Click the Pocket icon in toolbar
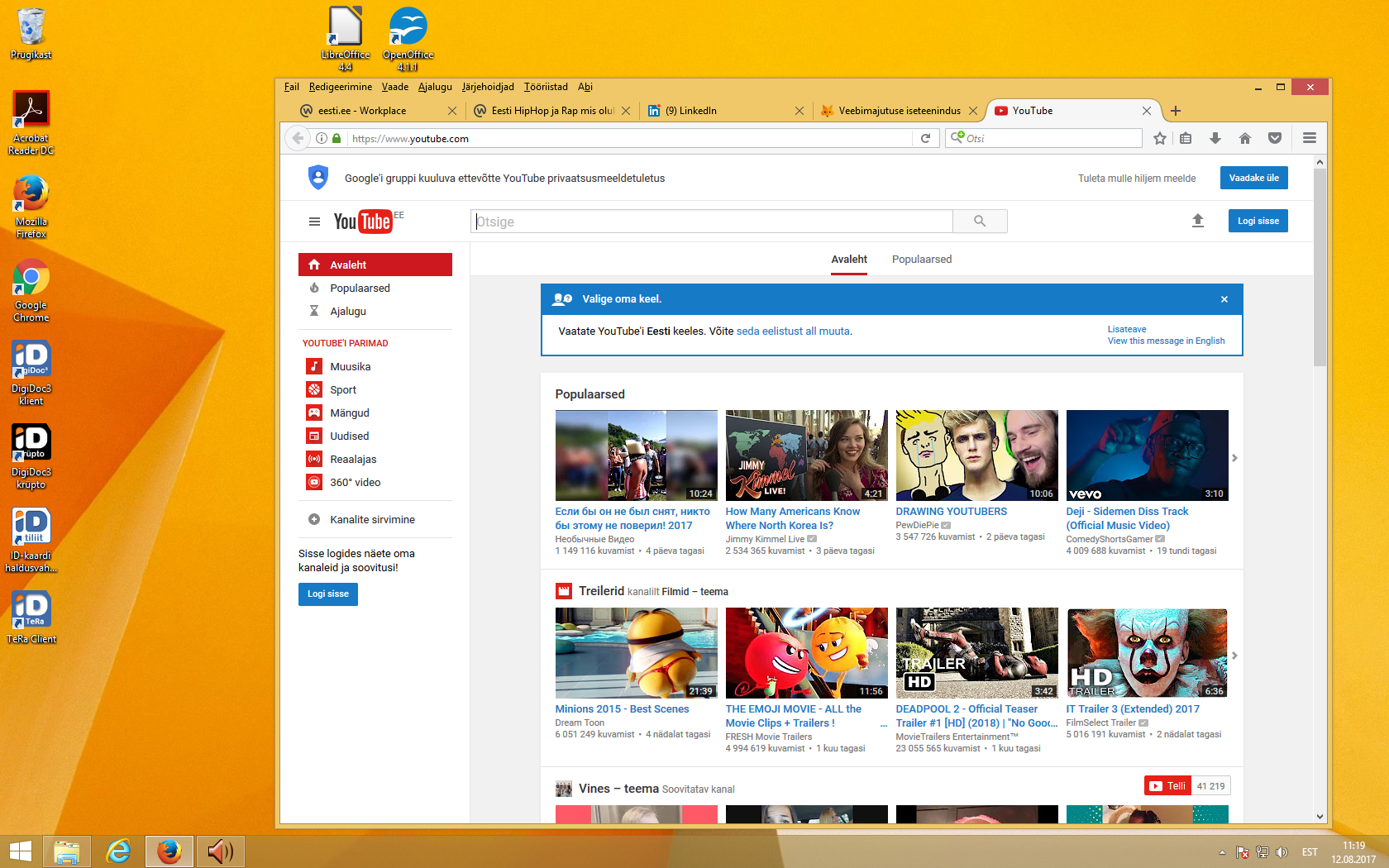 coord(1274,139)
